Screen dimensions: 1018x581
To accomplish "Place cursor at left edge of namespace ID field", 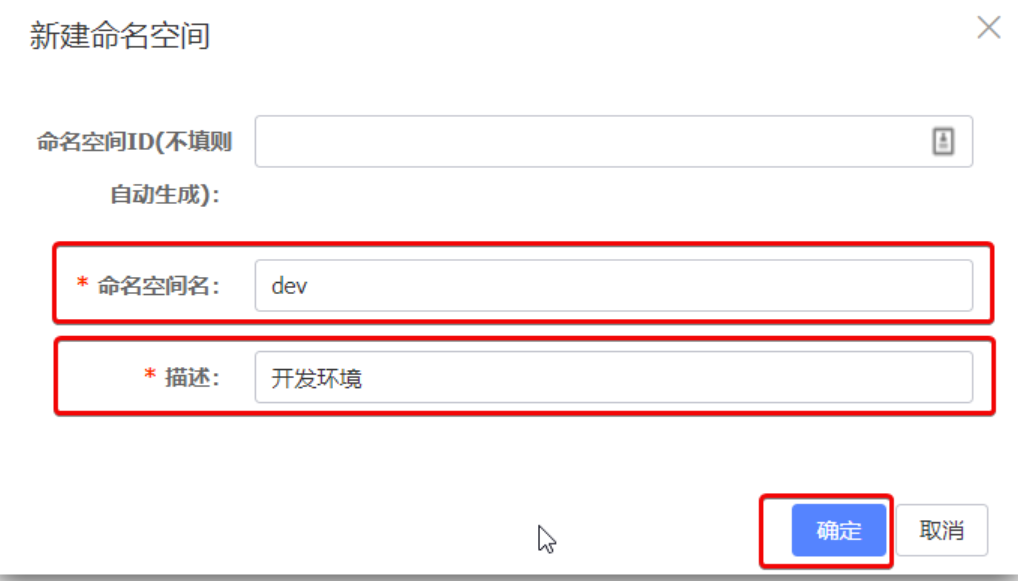I will (265, 142).
